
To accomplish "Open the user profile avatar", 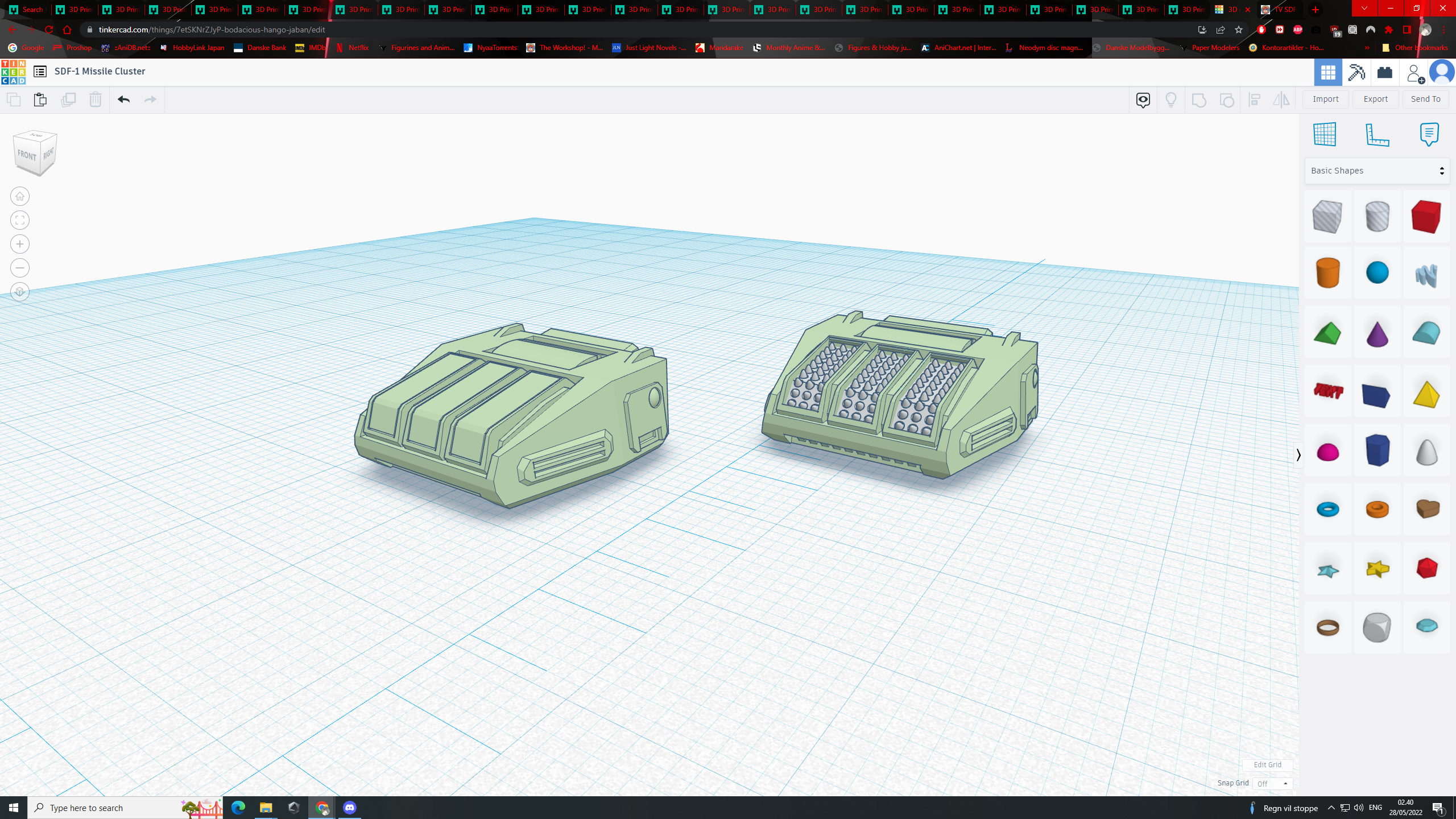I will pos(1442,72).
